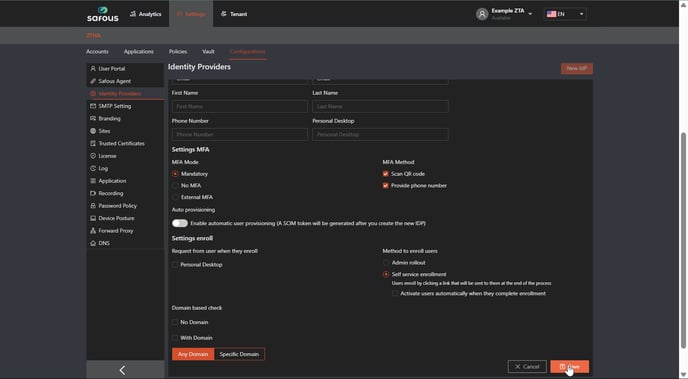Select No MFA radio option
The image size is (688, 379).
click(x=175, y=186)
